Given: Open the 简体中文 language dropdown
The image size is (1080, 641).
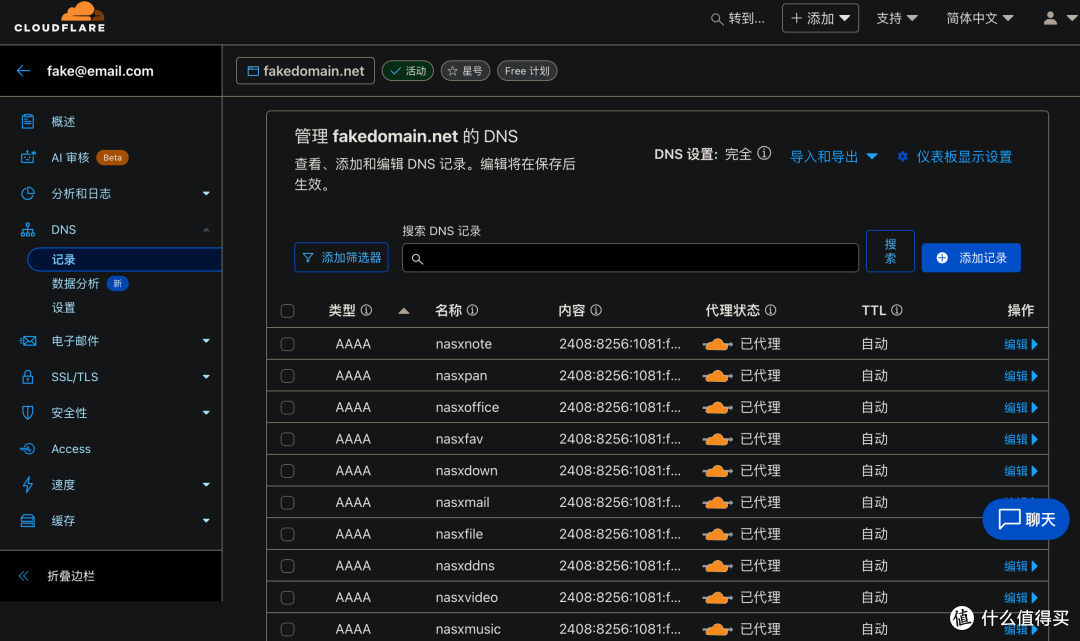Looking at the screenshot, I should [978, 17].
